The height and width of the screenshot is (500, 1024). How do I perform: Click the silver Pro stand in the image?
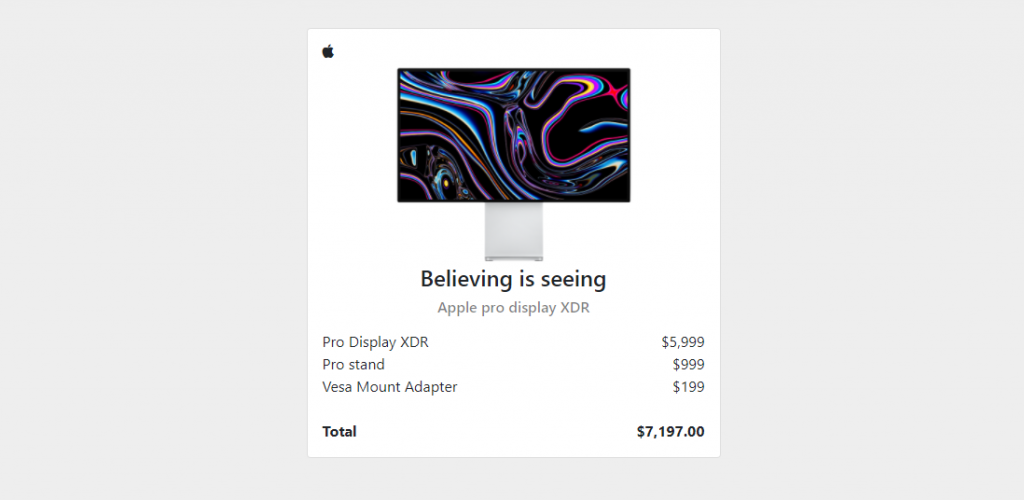(513, 232)
